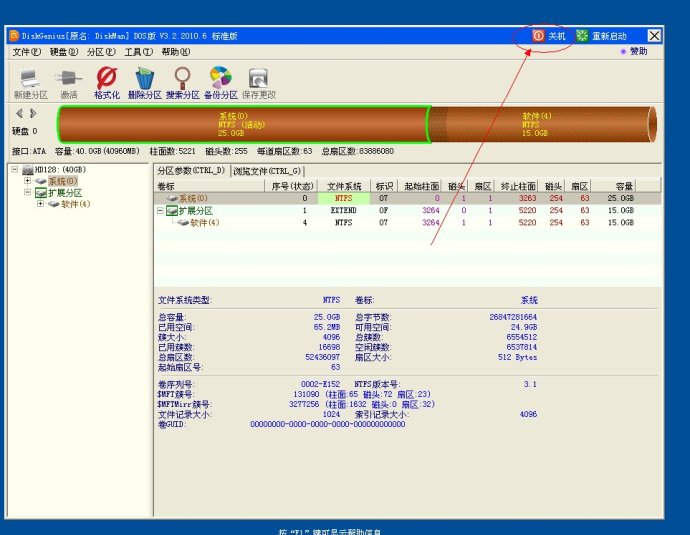Click the 序号(状态) column header
Viewport: 690px width, 535px height.
pos(292,186)
